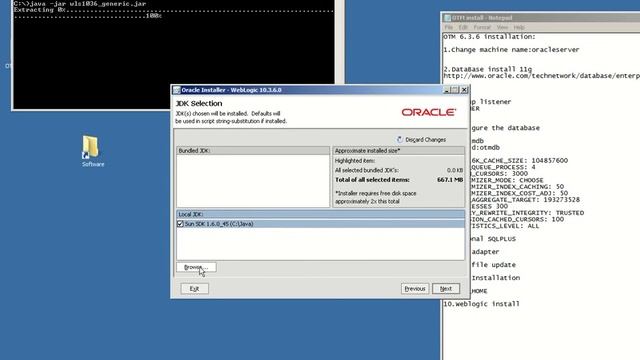Click the JDK Selection heading
640x360 pixels.
tap(199, 104)
